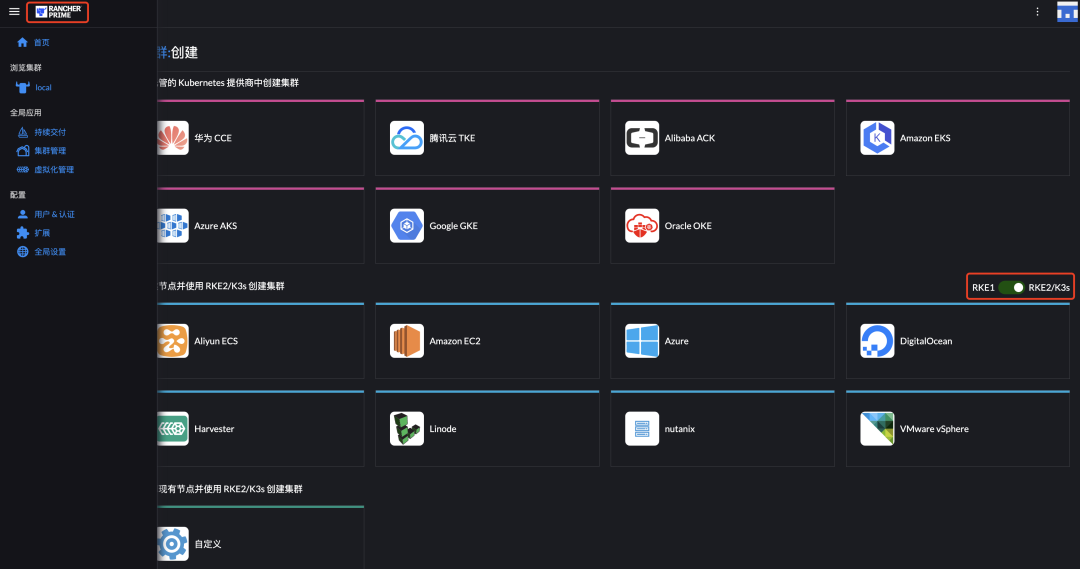
Task: Choose the Oracle OKE provider card
Action: (x=723, y=226)
